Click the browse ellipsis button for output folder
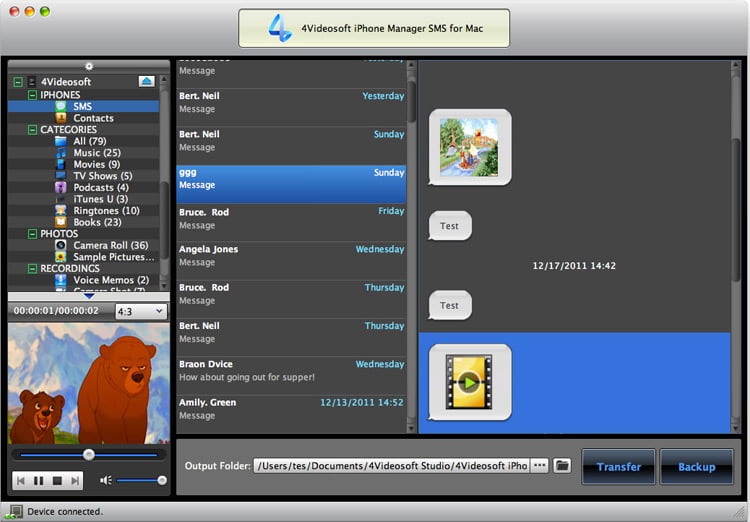This screenshot has height=522, width=750. 540,465
